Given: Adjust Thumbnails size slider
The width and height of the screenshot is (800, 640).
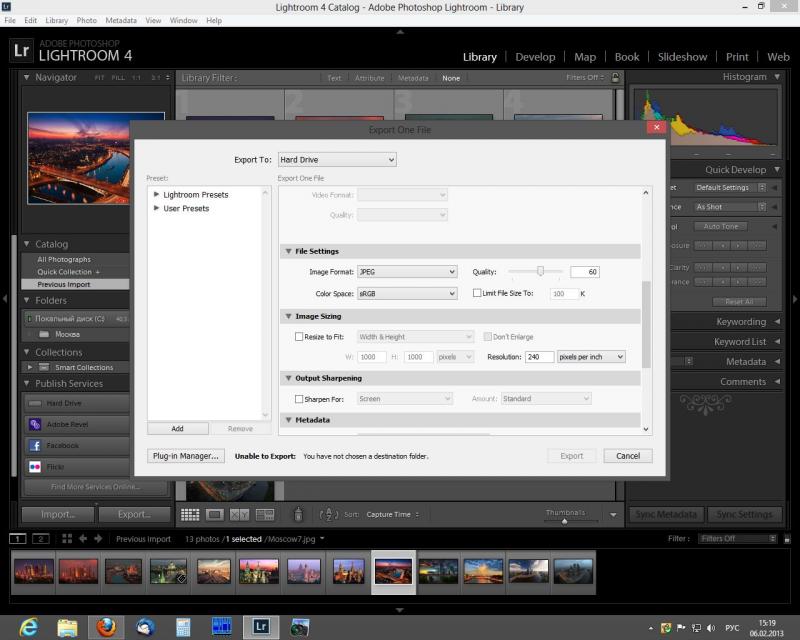Looking at the screenshot, I should click(565, 521).
